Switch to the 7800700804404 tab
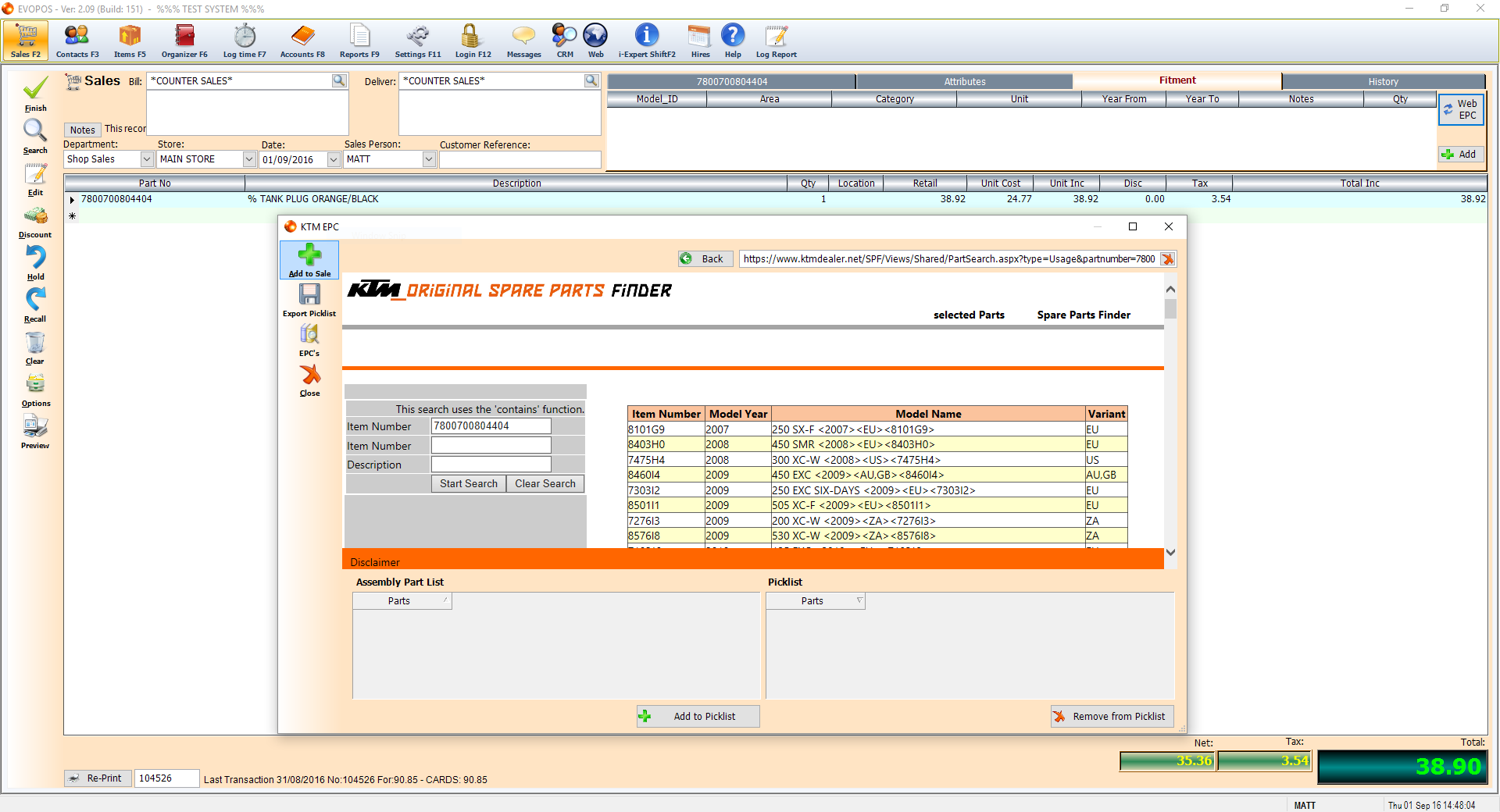This screenshot has height=812, width=1500. [731, 81]
